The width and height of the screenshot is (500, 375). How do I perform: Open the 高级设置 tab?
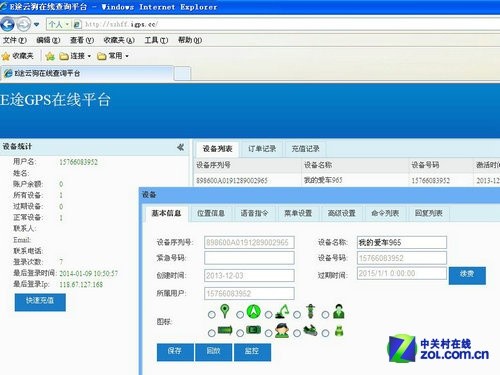[x=342, y=213]
